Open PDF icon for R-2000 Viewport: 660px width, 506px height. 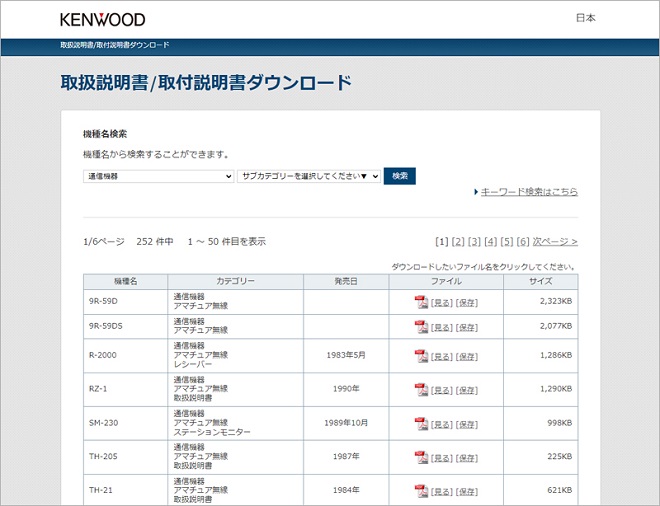[421, 356]
